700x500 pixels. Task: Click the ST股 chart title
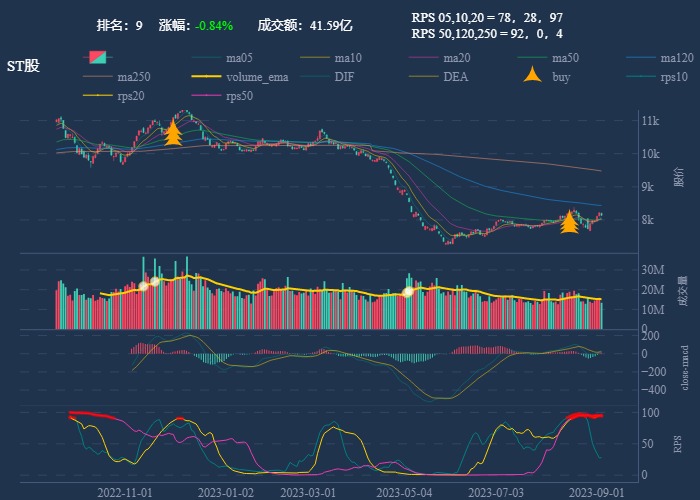point(24,66)
